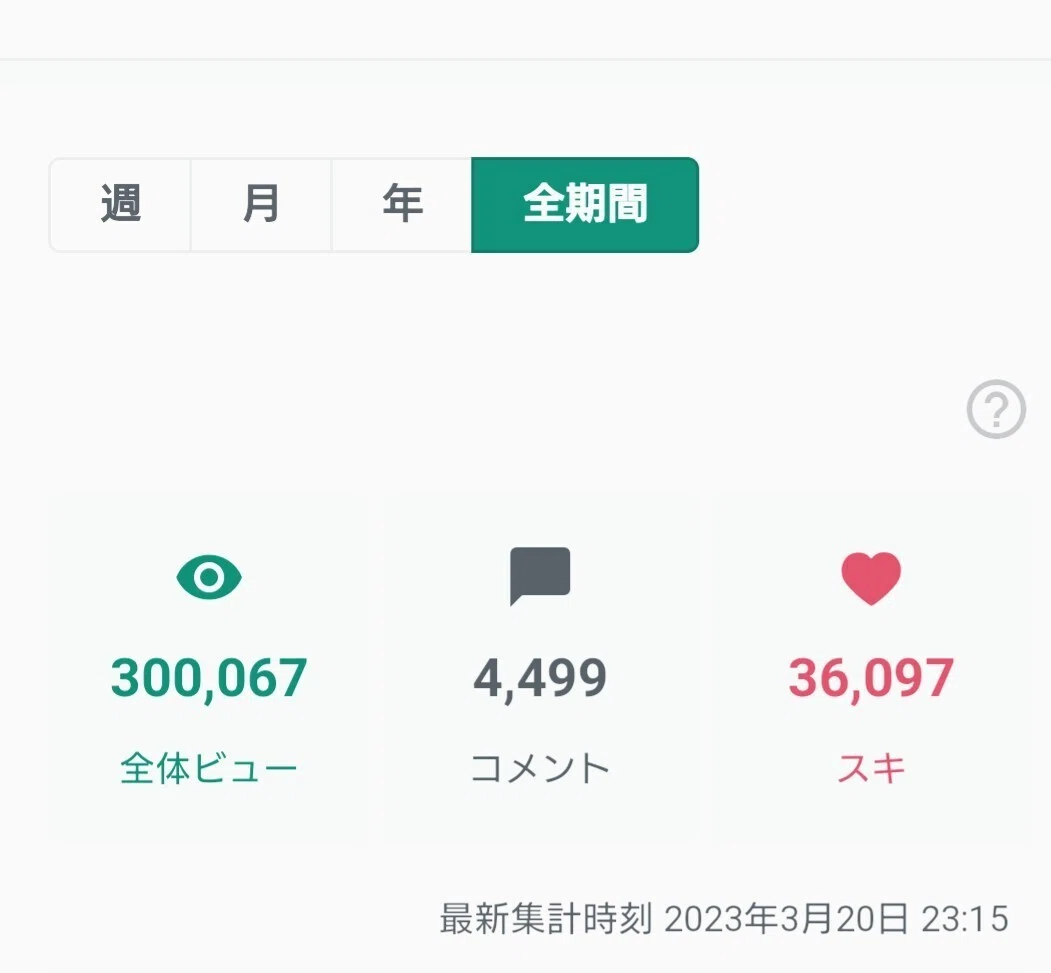Select the 全期間 (all time) tab
The image size is (1051, 973).
pos(585,204)
